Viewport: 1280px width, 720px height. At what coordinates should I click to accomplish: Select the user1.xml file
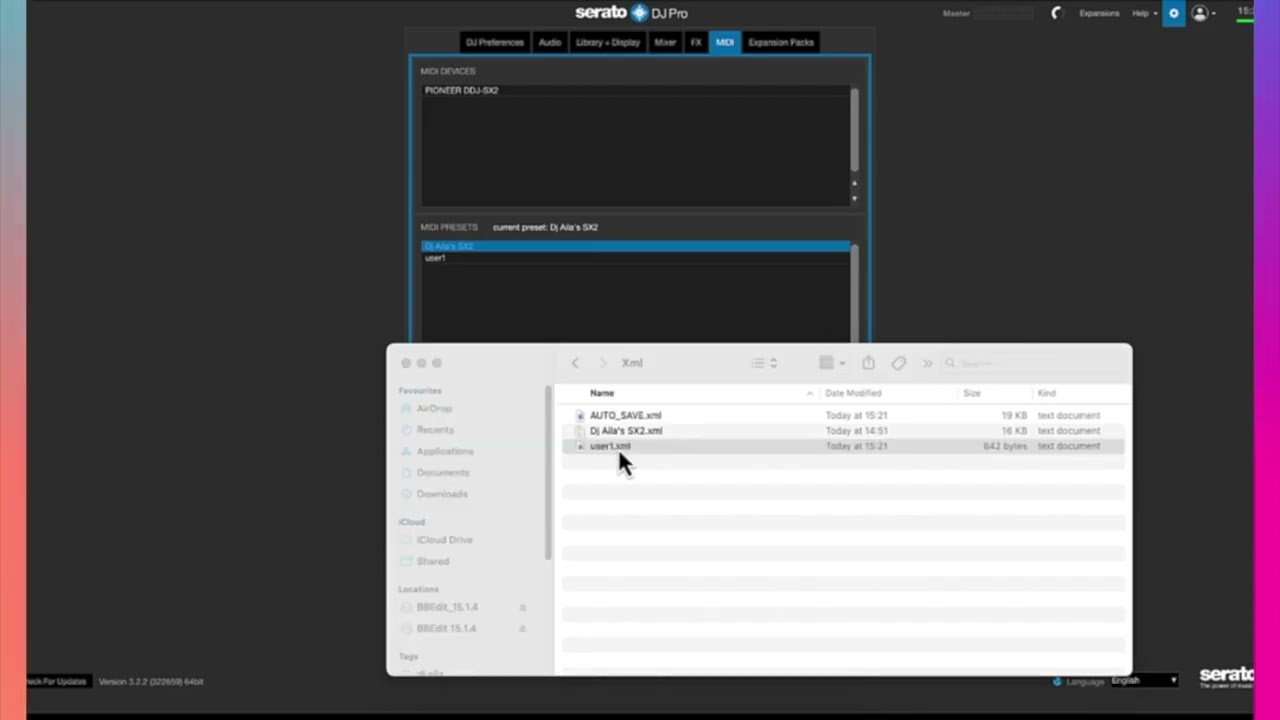pyautogui.click(x=843, y=446)
